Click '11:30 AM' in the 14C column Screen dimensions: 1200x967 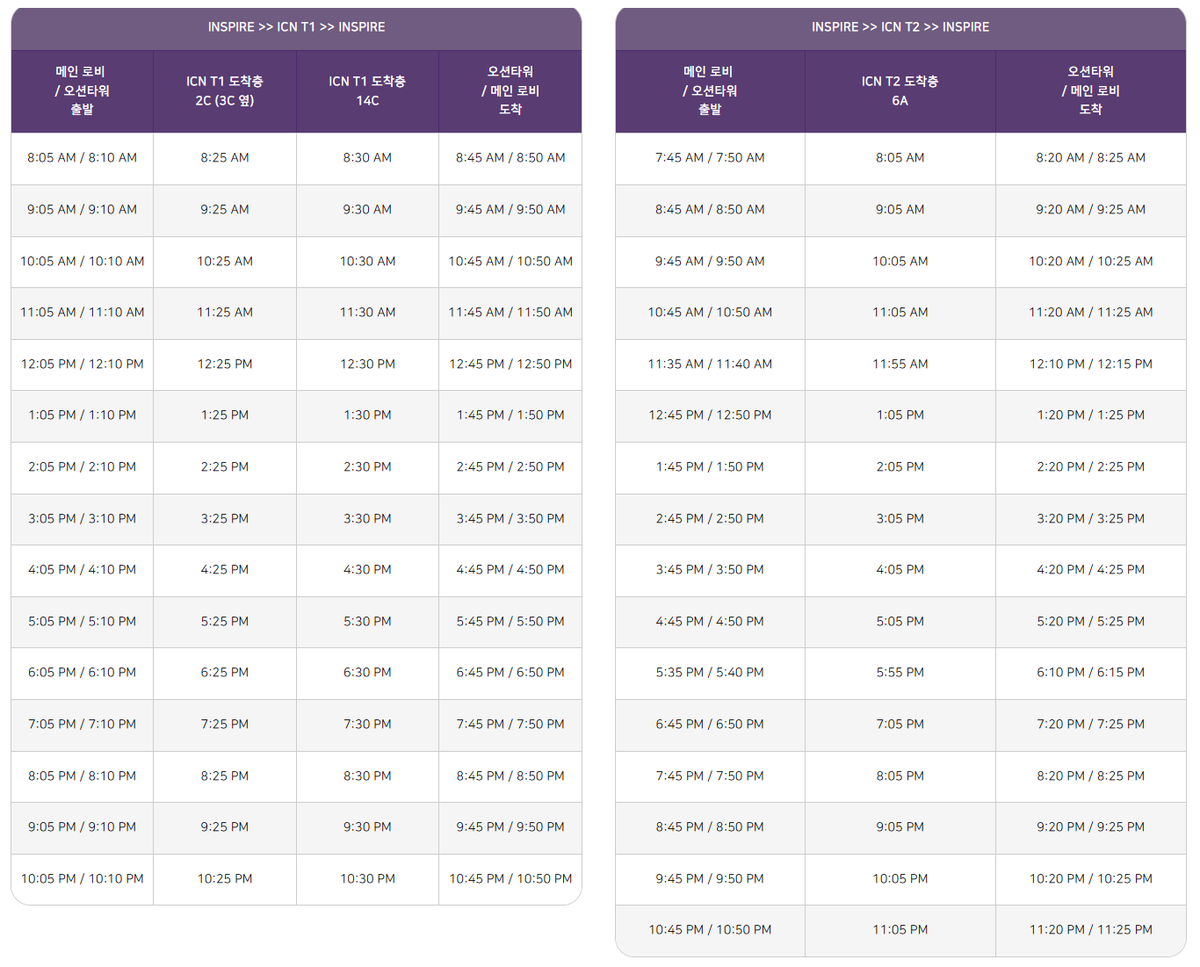tap(367, 313)
